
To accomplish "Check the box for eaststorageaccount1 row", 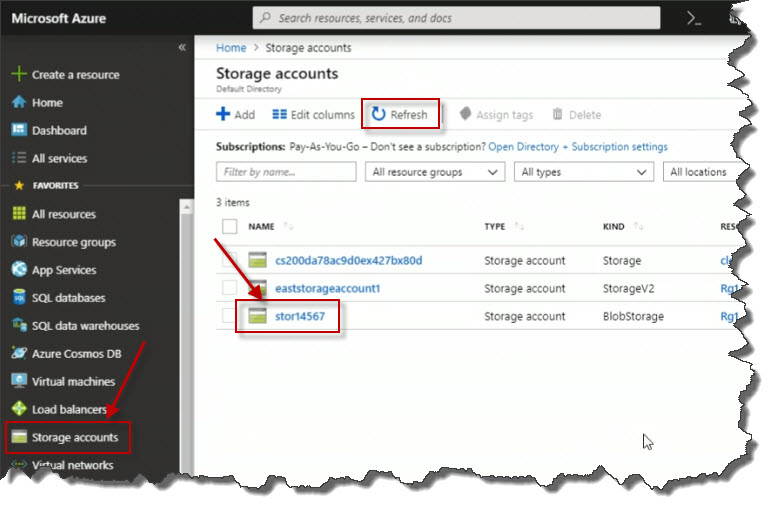I will pyautogui.click(x=229, y=288).
